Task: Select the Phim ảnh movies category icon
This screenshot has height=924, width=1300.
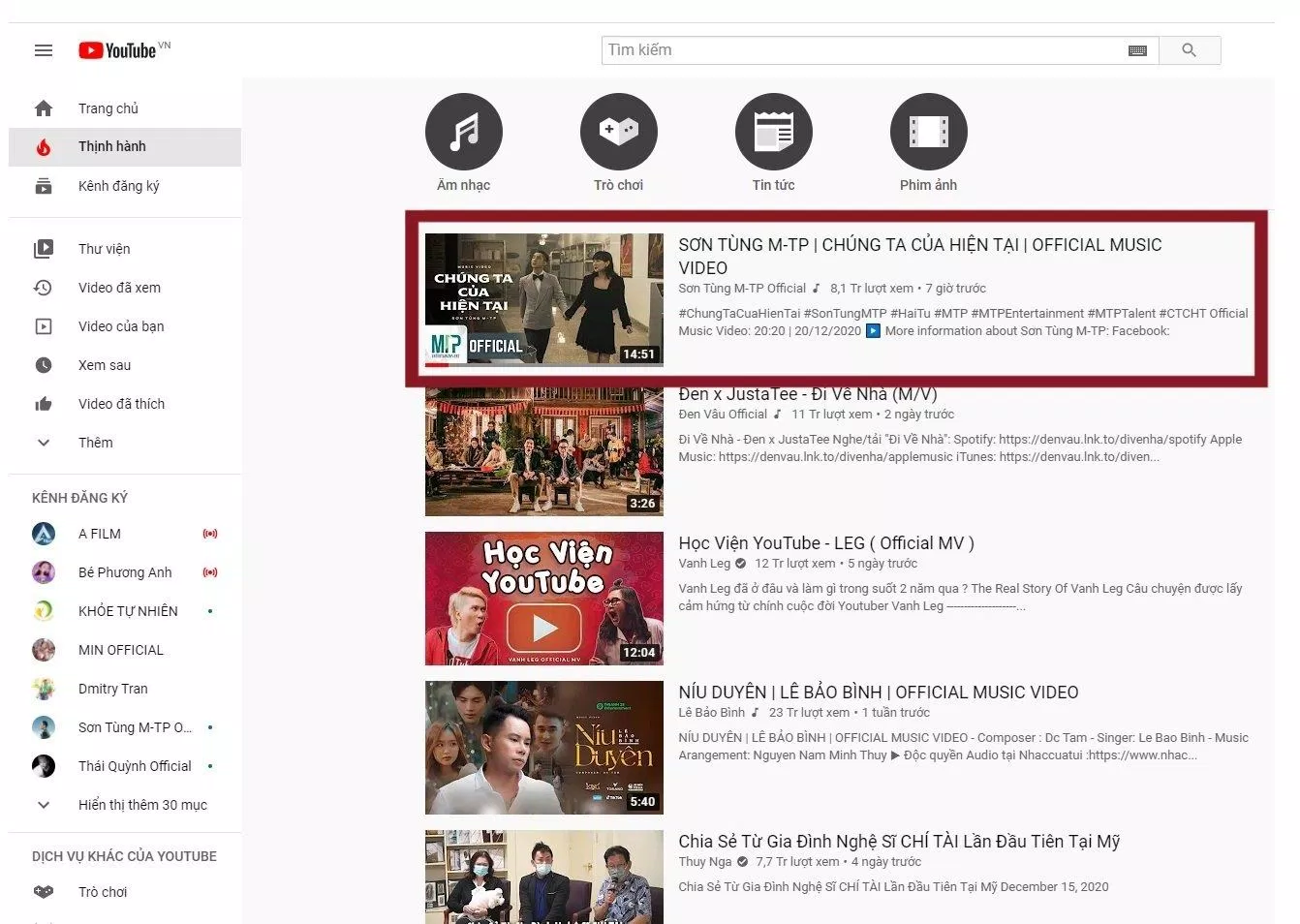Action: pos(928,131)
